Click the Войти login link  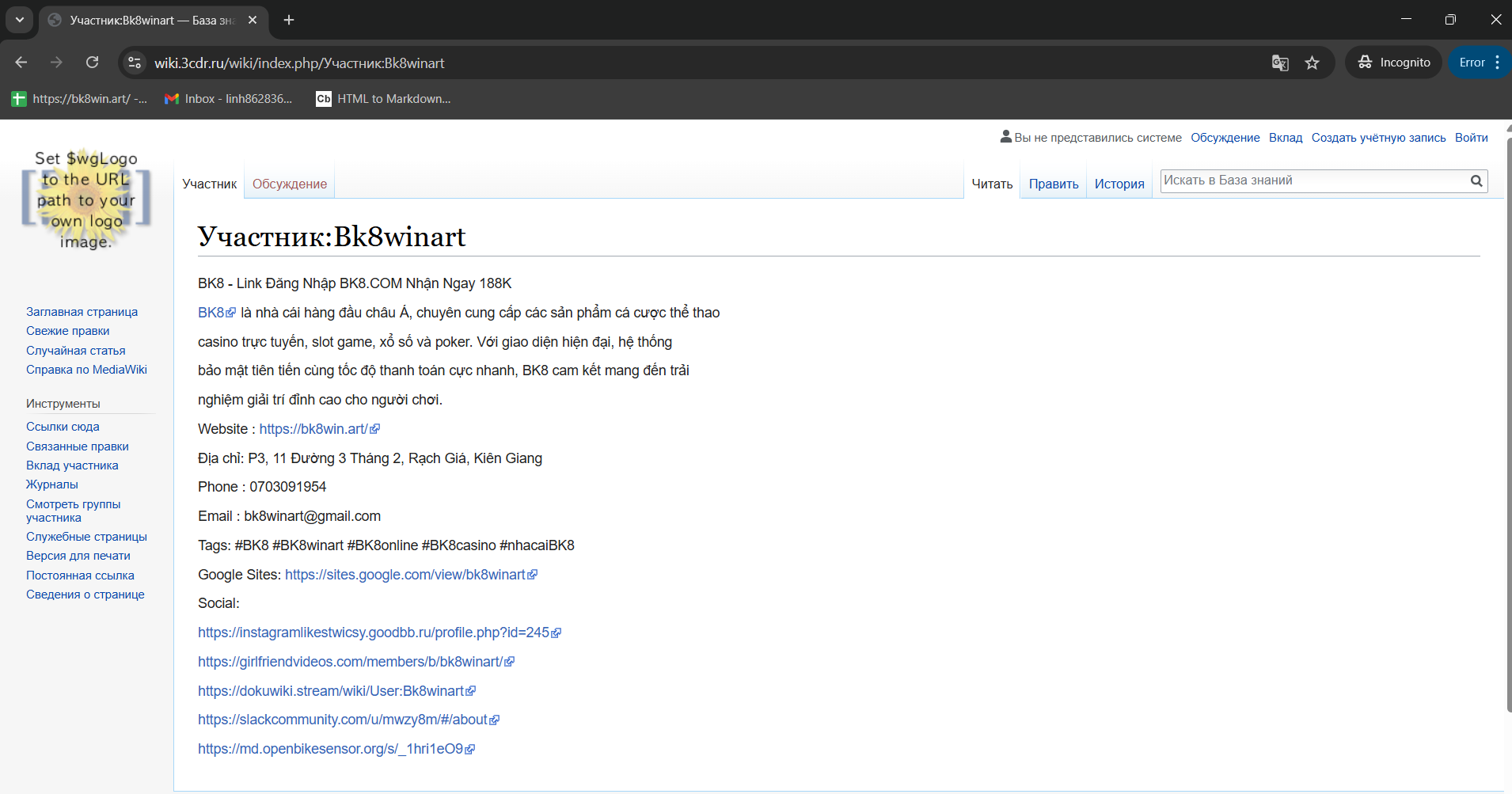pos(1471,138)
